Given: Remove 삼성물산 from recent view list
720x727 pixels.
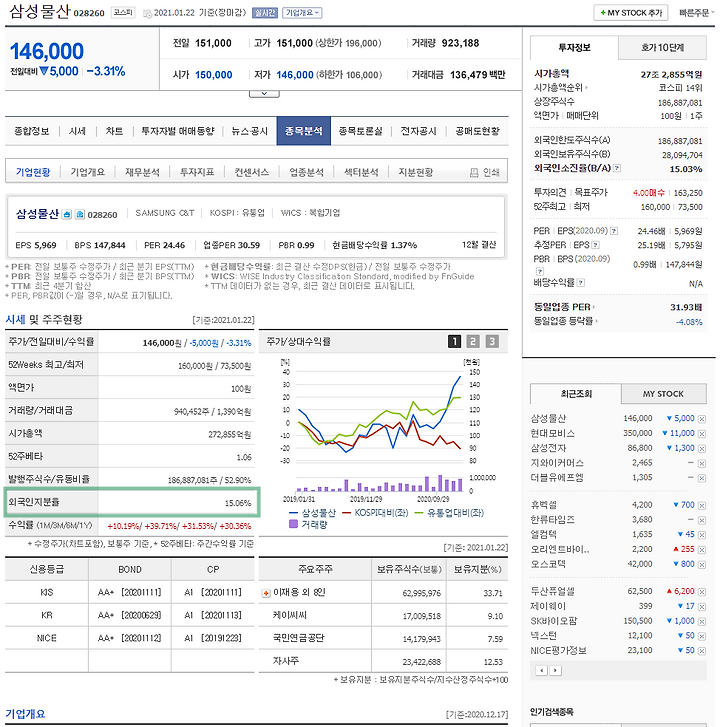Looking at the screenshot, I should (x=701, y=419).
